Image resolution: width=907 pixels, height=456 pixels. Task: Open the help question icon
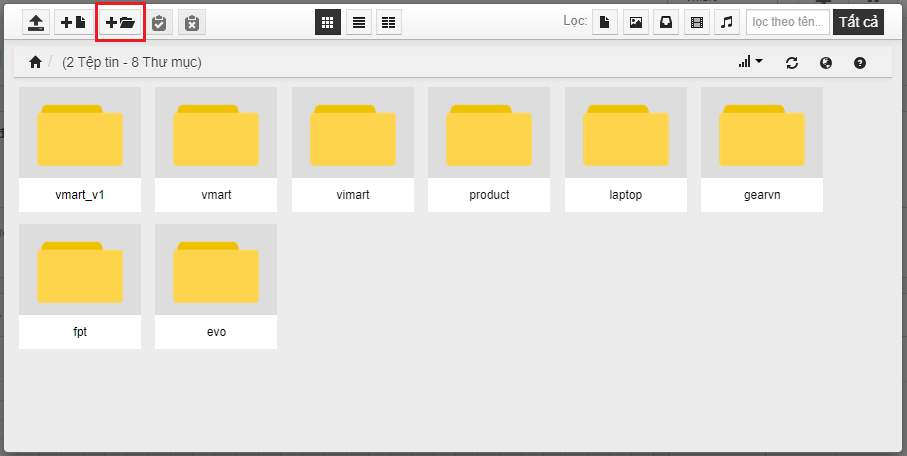pos(860,62)
